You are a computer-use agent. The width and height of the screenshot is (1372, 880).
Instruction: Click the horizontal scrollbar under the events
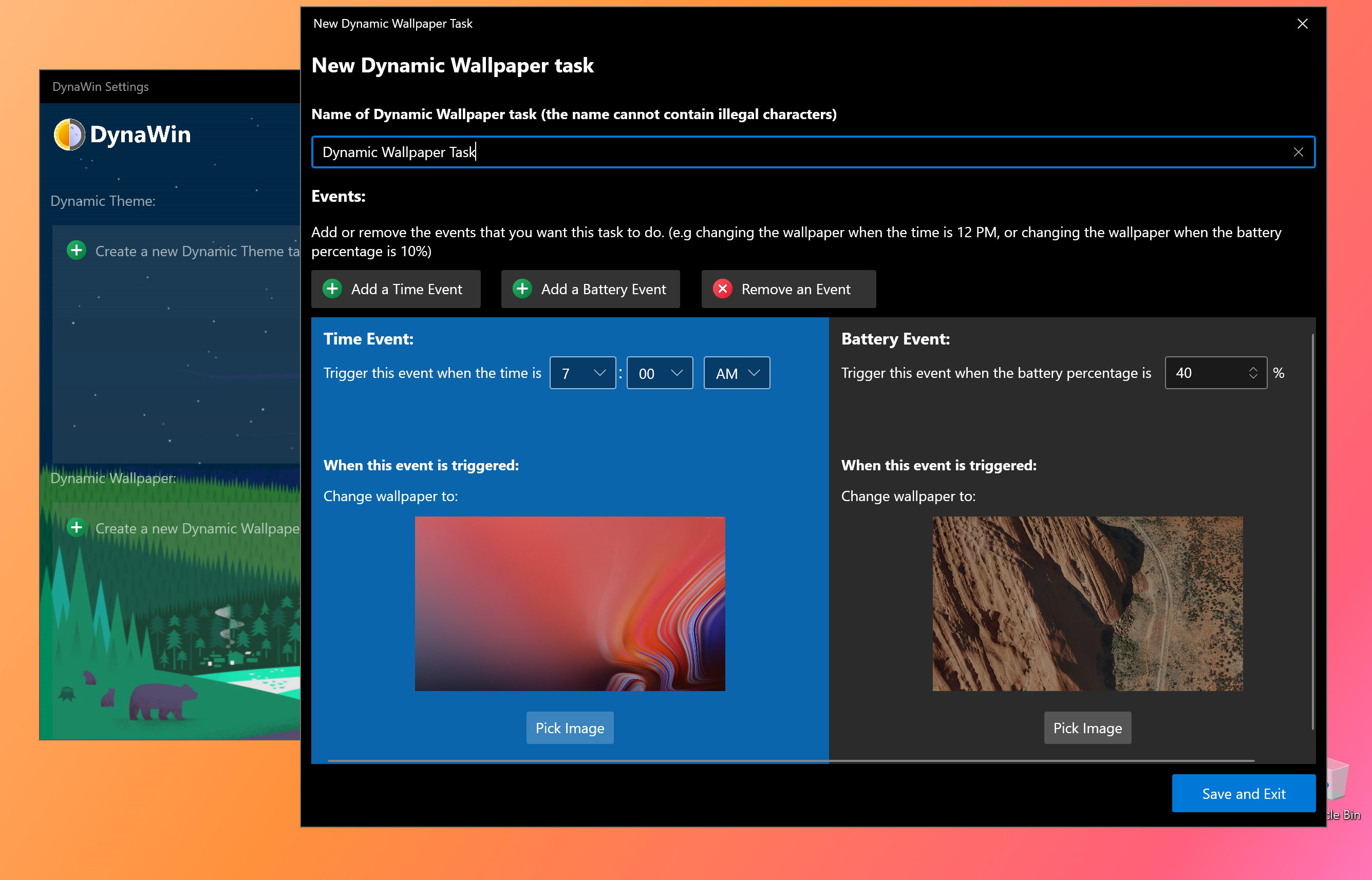click(x=791, y=760)
